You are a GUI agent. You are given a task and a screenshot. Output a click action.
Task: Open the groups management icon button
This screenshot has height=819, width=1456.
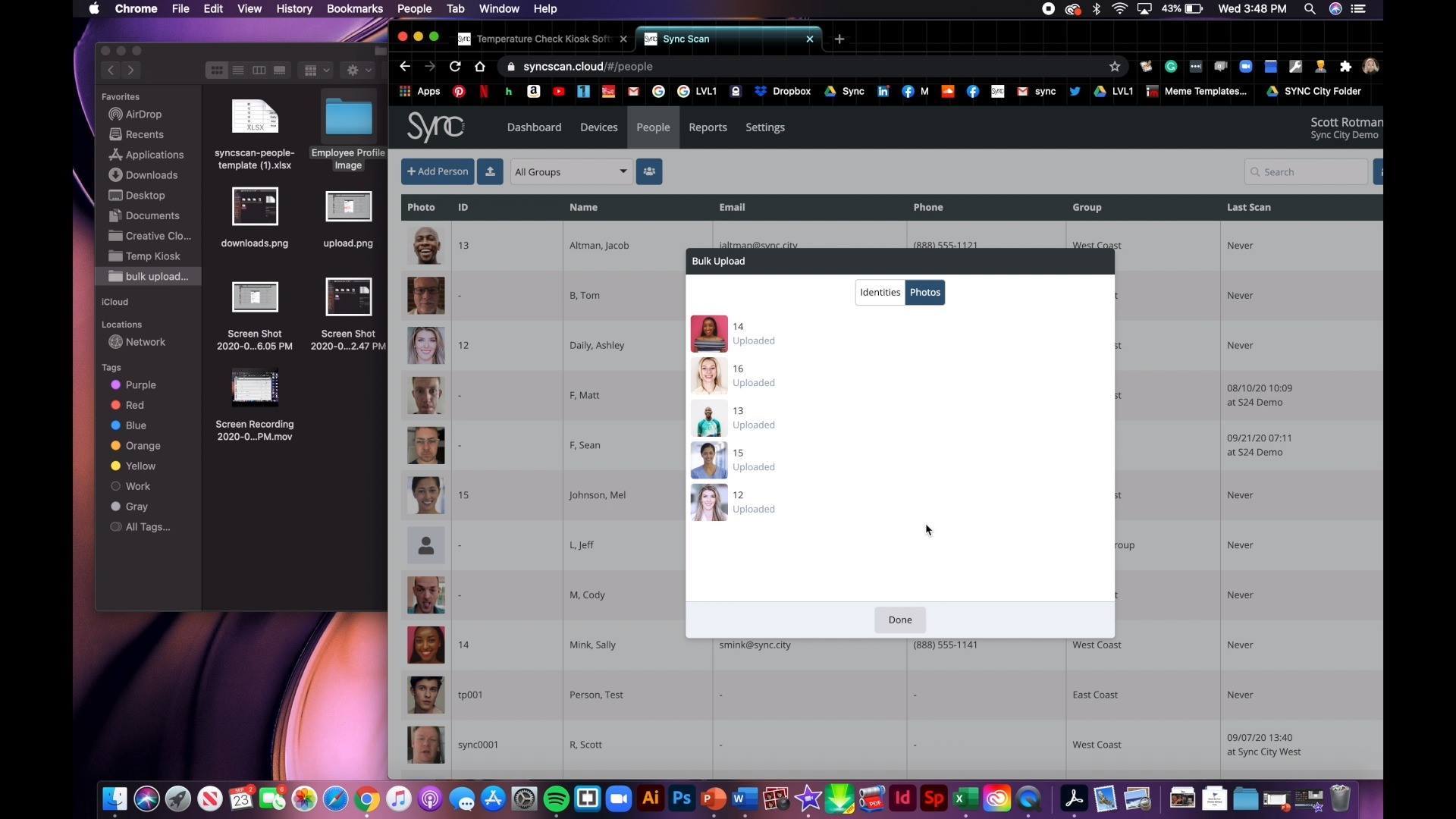[649, 171]
